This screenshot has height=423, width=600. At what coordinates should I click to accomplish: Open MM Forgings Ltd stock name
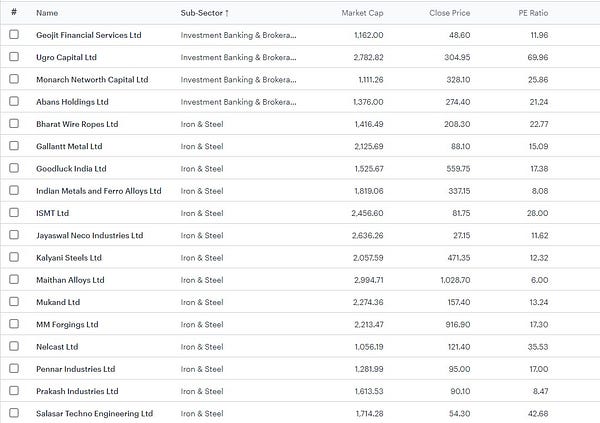tap(67, 324)
